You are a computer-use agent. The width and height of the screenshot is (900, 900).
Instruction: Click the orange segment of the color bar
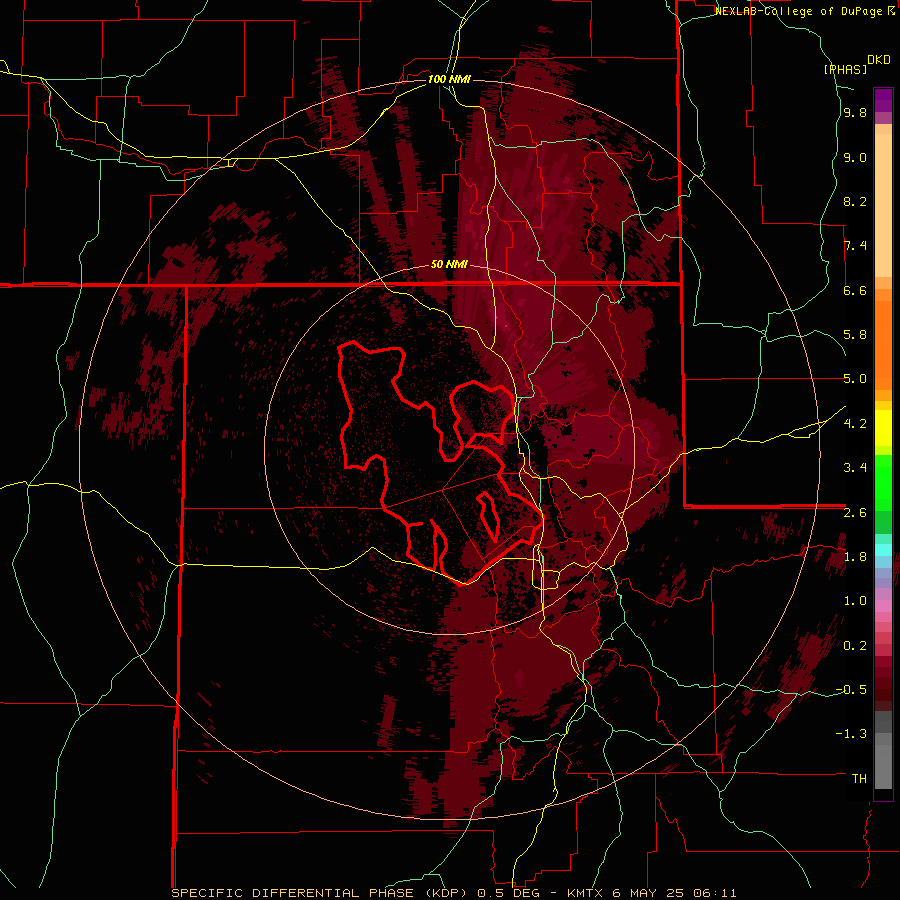click(x=883, y=344)
